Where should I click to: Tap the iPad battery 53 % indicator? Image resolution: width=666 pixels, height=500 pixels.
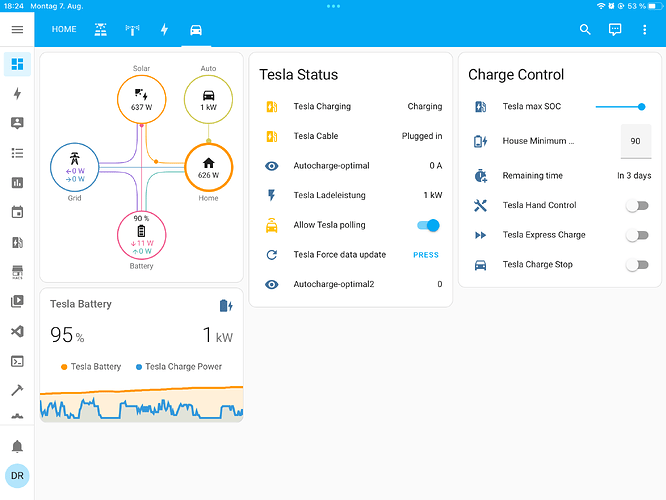[646, 6]
